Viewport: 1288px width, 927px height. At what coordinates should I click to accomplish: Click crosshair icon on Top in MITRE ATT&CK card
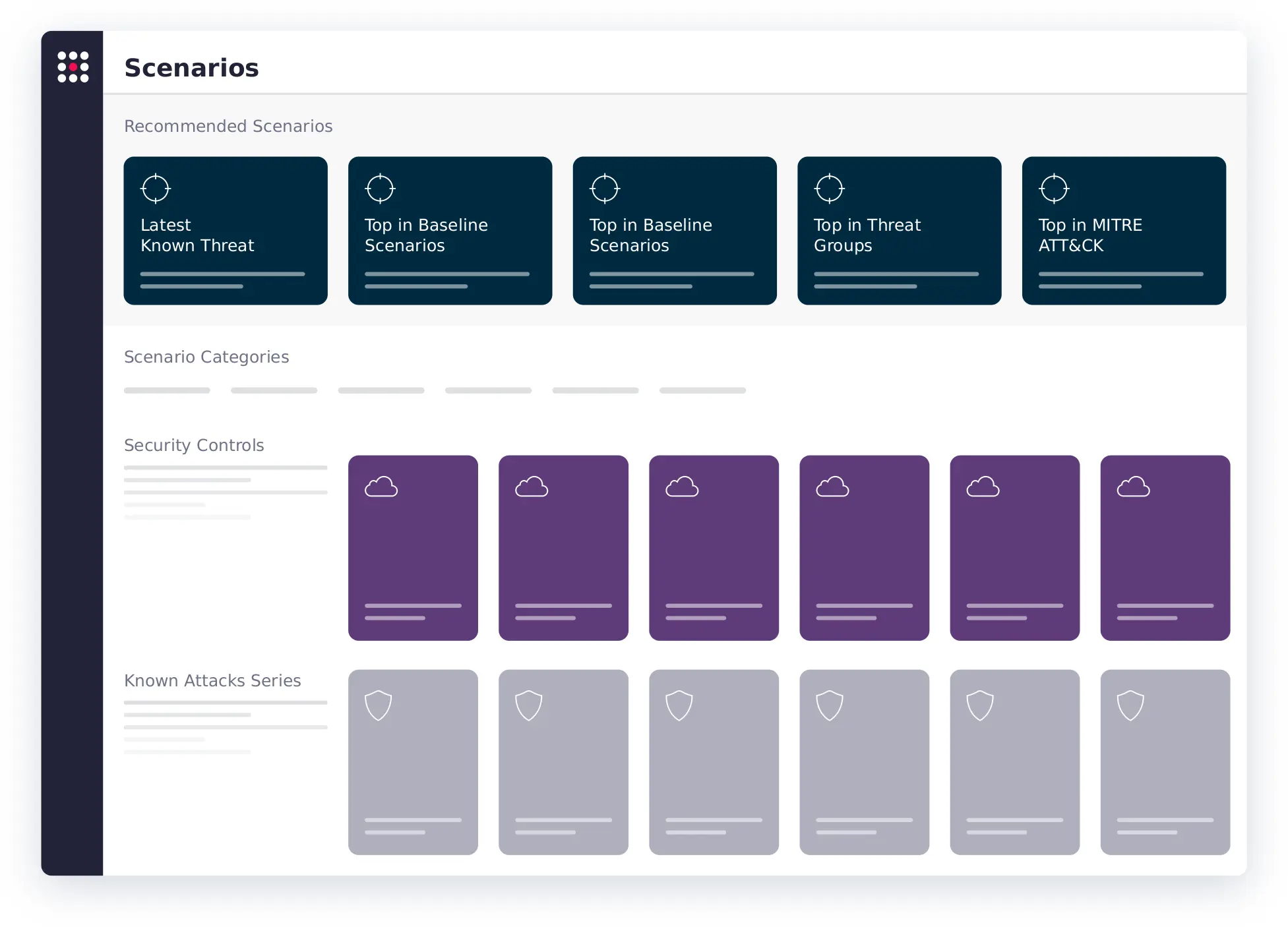1054,189
